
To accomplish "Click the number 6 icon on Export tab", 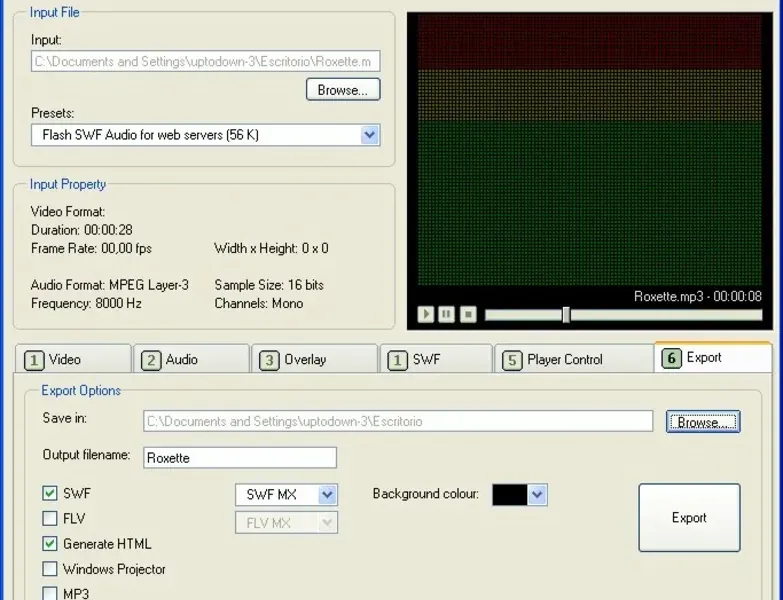I will (671, 358).
